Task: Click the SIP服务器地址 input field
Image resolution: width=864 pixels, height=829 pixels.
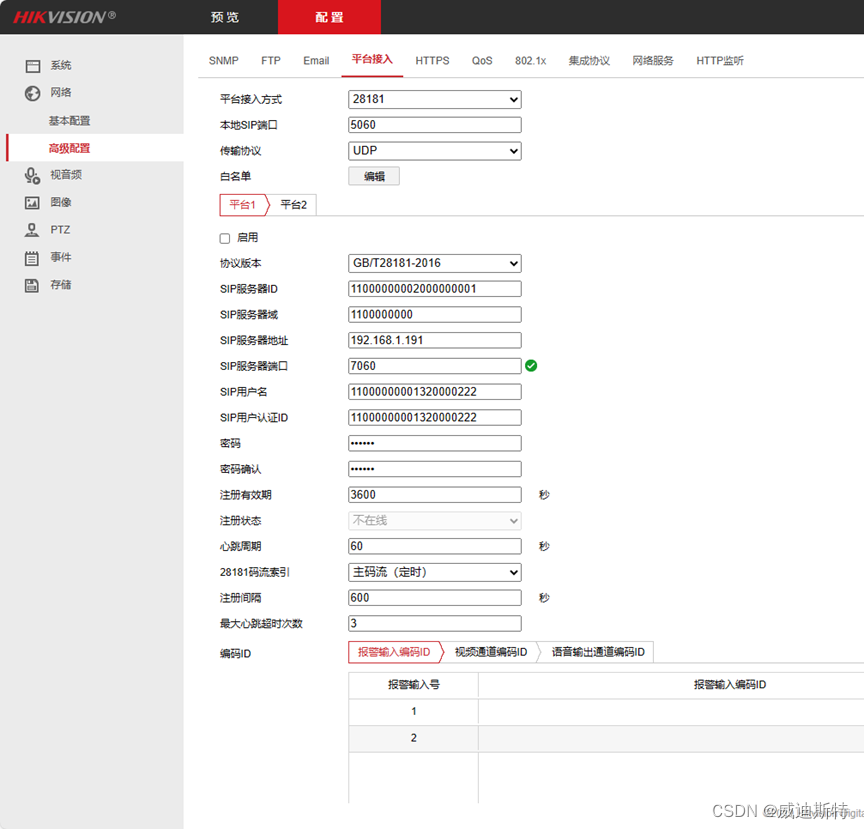Action: coord(435,341)
